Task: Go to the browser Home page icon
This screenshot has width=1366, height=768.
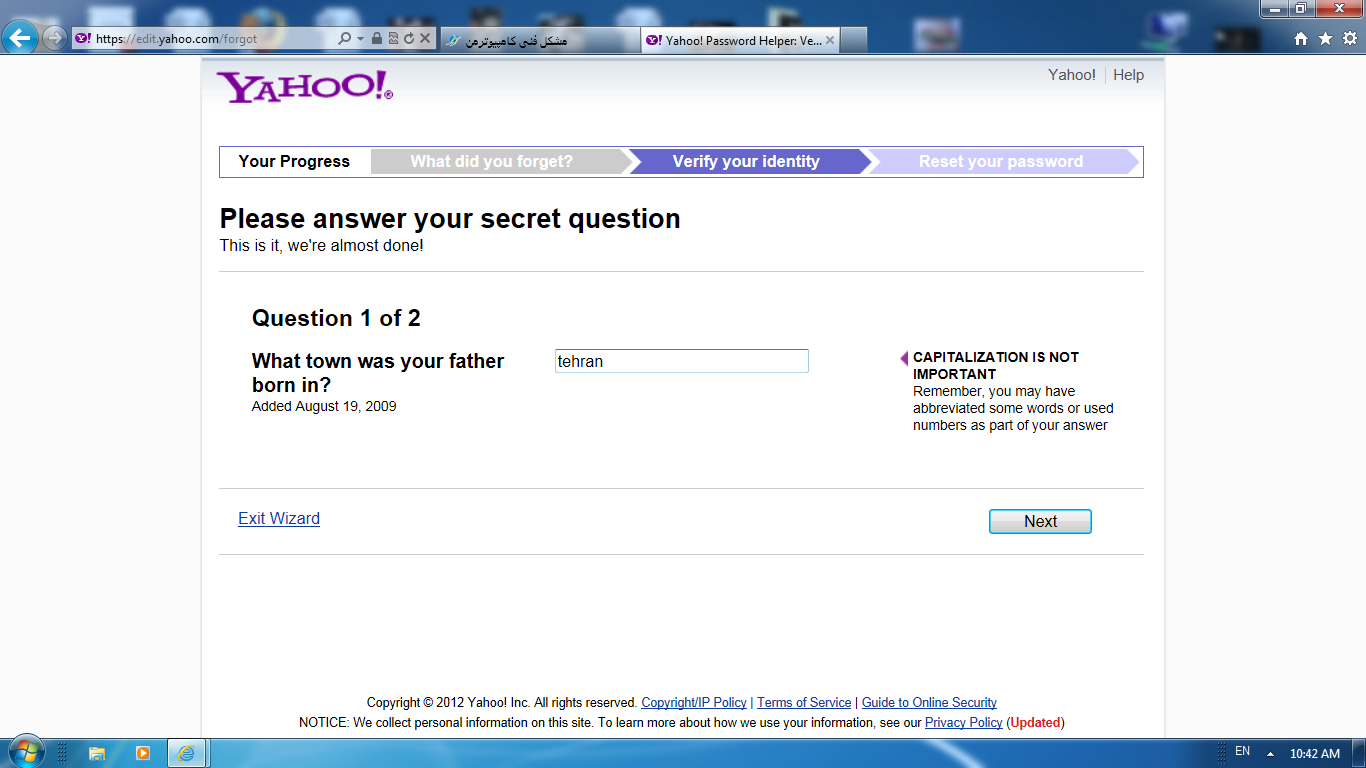Action: click(1301, 39)
